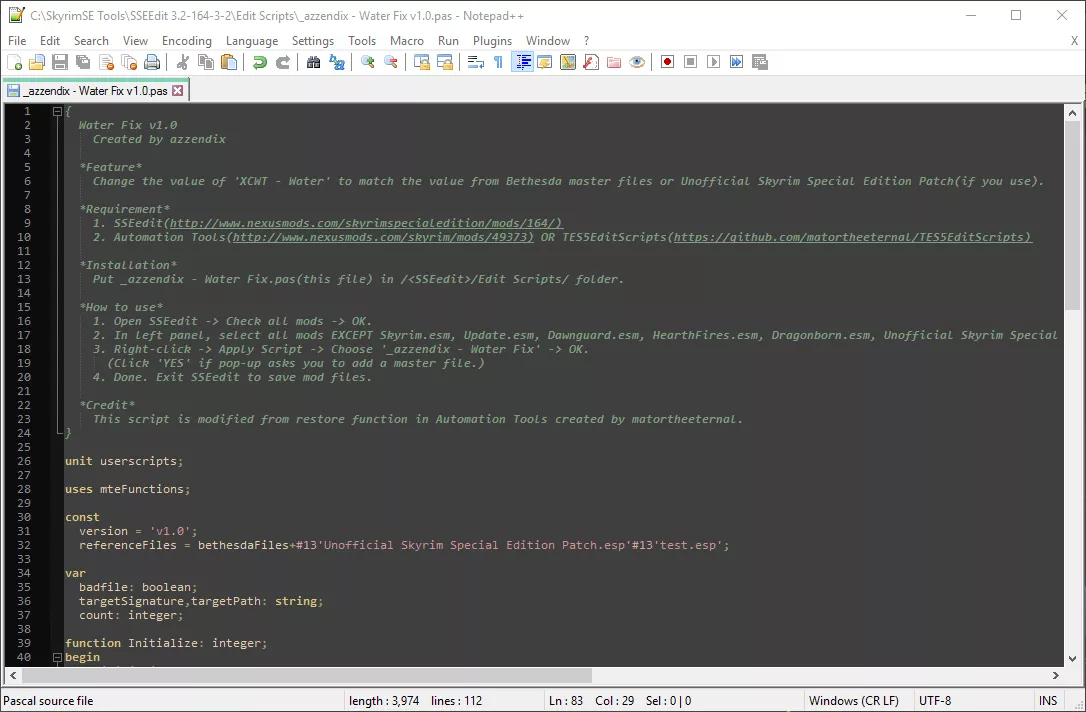The width and height of the screenshot is (1086, 712).
Task: Click the Save All toolbar icon
Action: coord(83,62)
